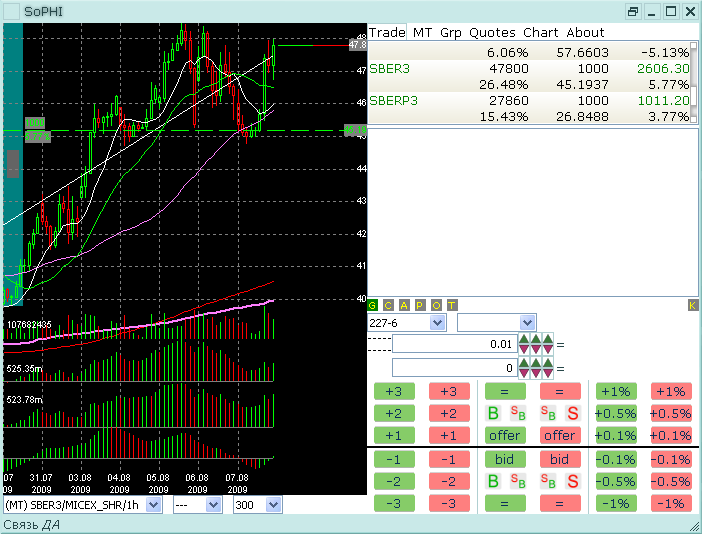The width and height of the screenshot is (702, 534).
Task: Click the green +1% button
Action: (616, 391)
